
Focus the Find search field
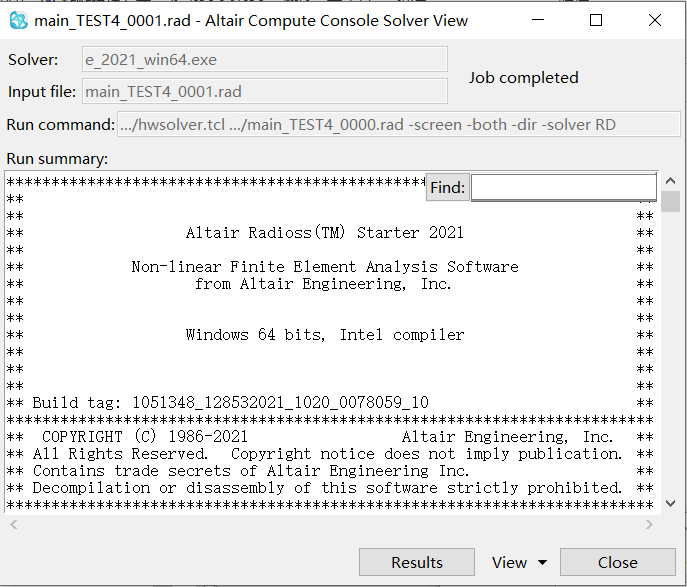tap(563, 187)
